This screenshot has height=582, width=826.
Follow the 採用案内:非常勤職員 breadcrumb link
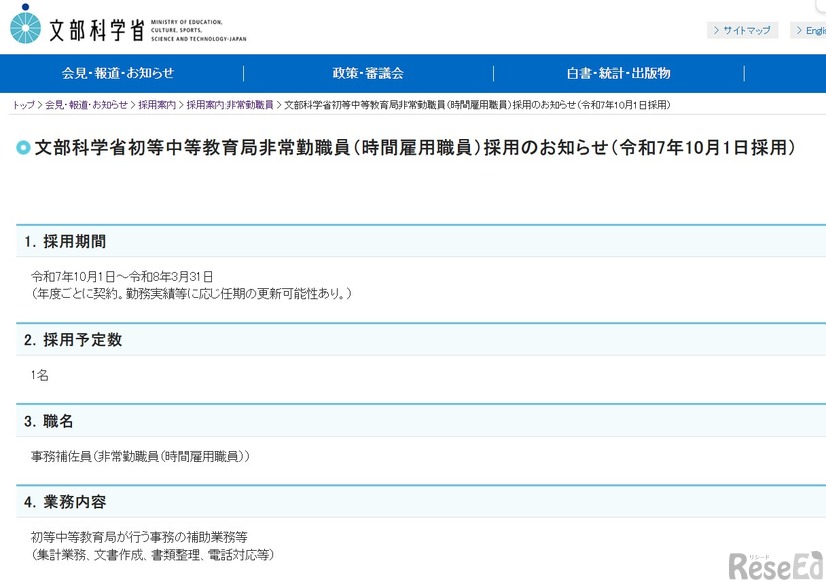[230, 105]
